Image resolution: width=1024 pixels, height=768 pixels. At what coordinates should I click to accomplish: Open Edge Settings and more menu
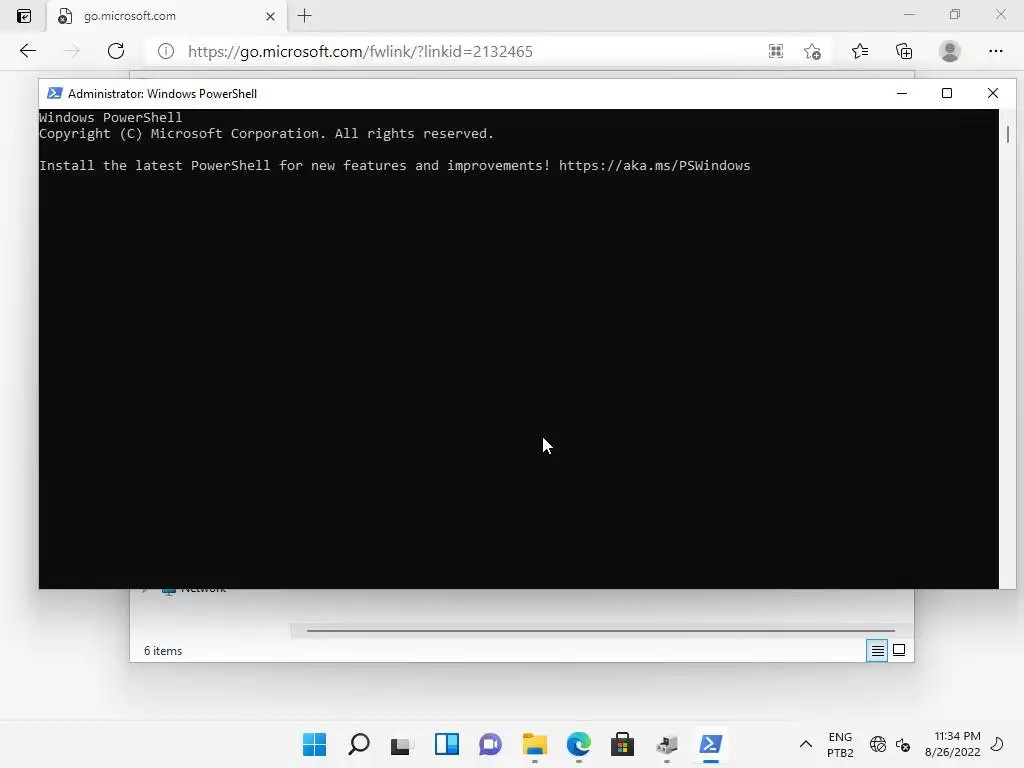pyautogui.click(x=995, y=51)
